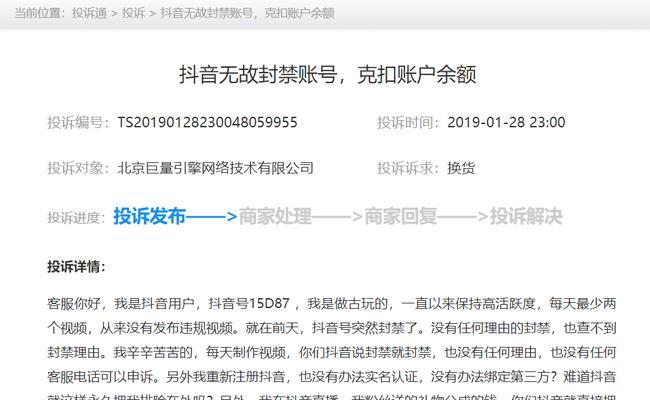Click the page title 抖音无故封禁账号，克扣账户余额
650x400 pixels.
[x=327, y=75]
